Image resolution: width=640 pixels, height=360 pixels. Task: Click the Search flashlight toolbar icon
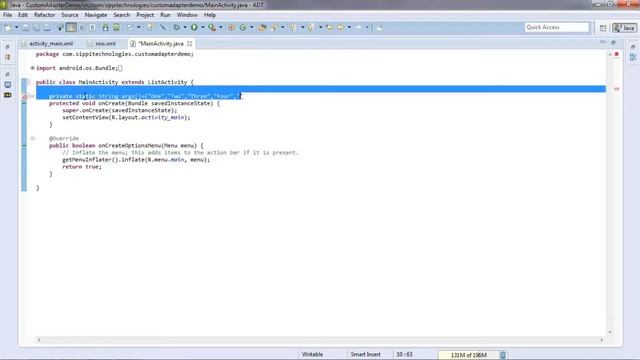(x=273, y=27)
